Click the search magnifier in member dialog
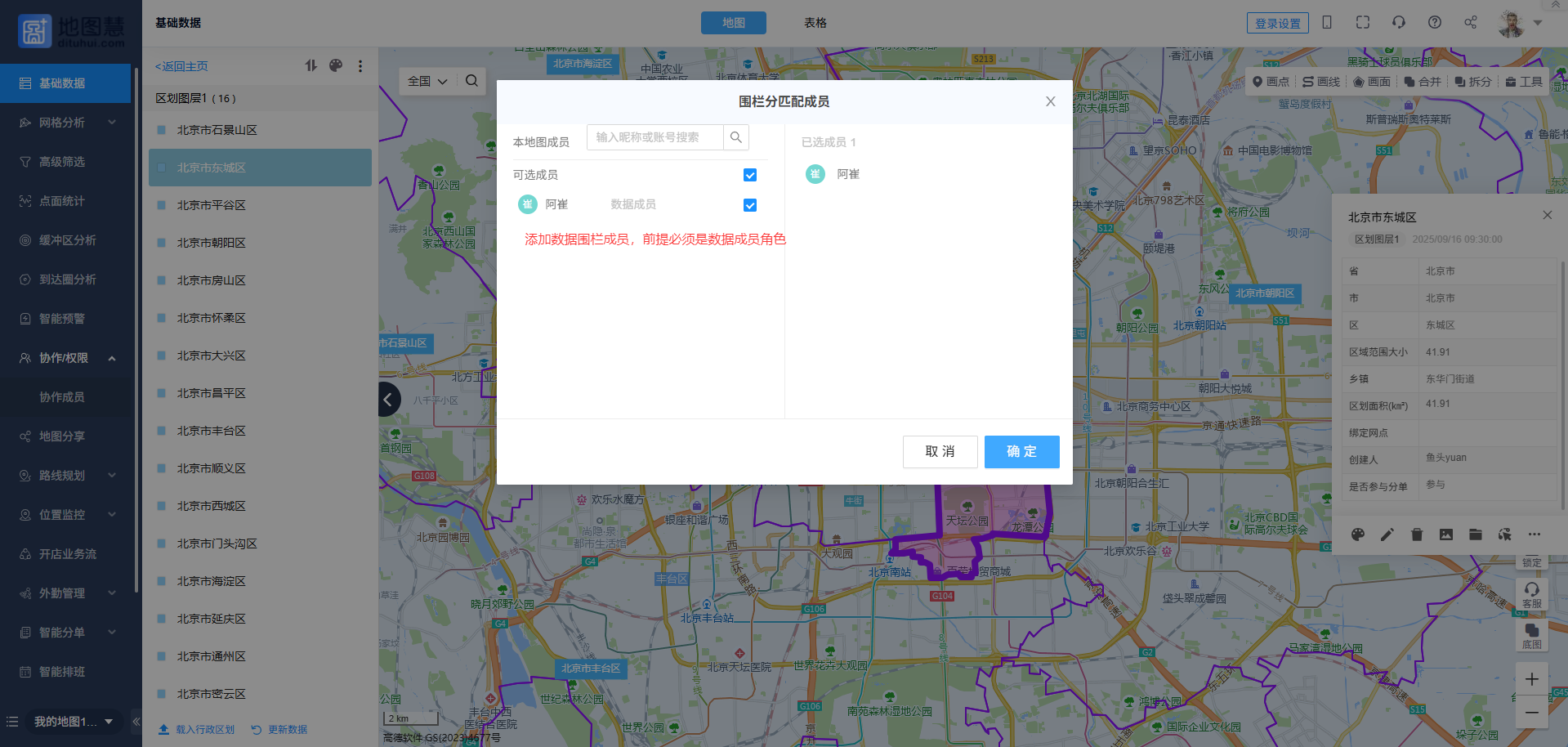 (x=735, y=137)
